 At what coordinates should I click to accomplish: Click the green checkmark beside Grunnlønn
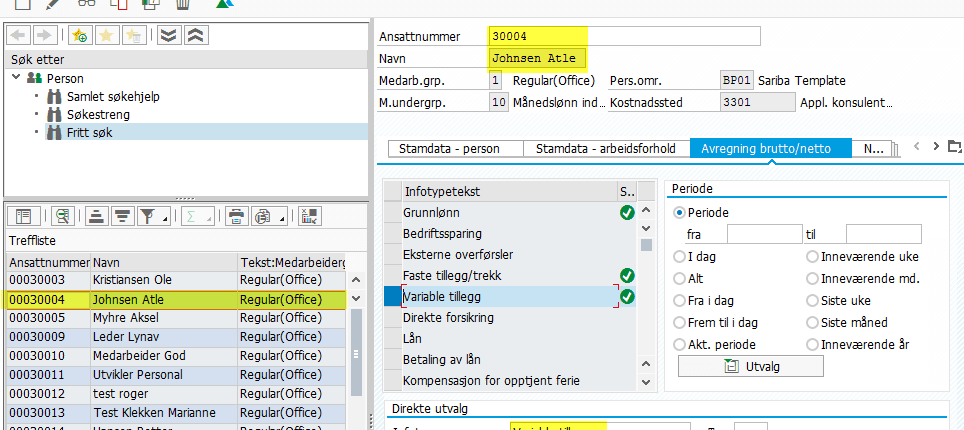click(x=627, y=213)
